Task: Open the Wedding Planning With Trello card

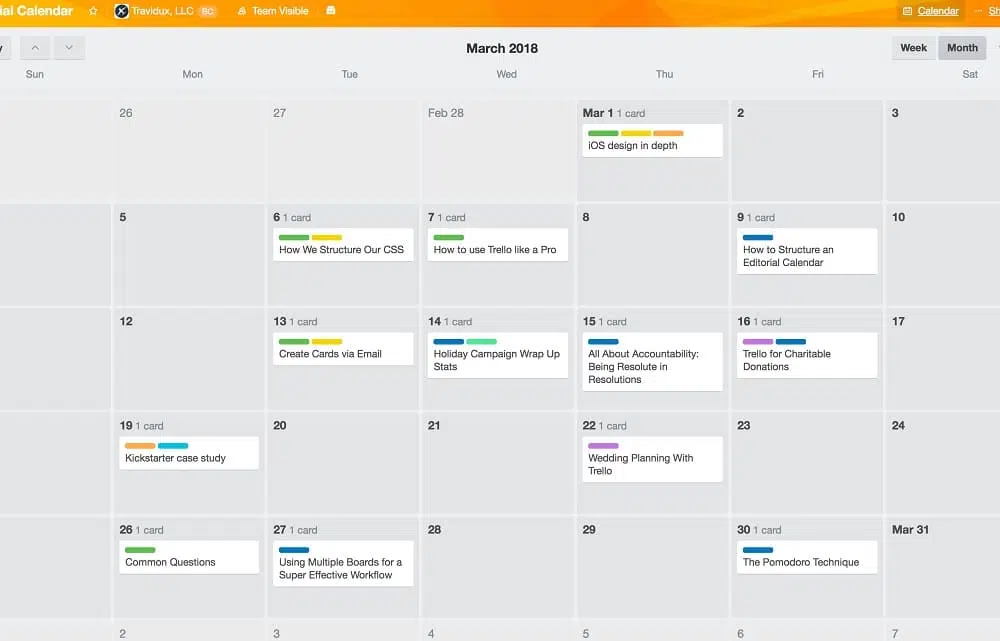Action: tap(652, 460)
